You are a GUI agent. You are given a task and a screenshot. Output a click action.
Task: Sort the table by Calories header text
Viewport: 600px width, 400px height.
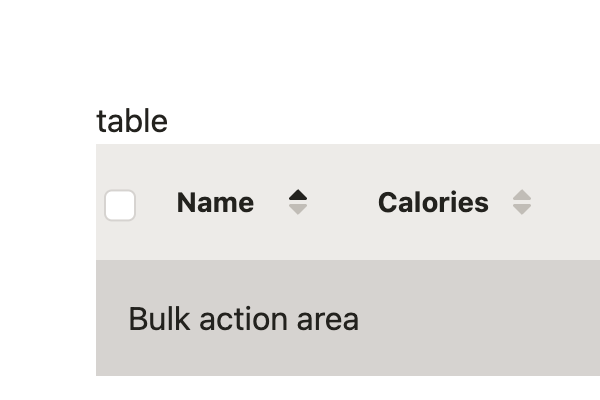(433, 203)
